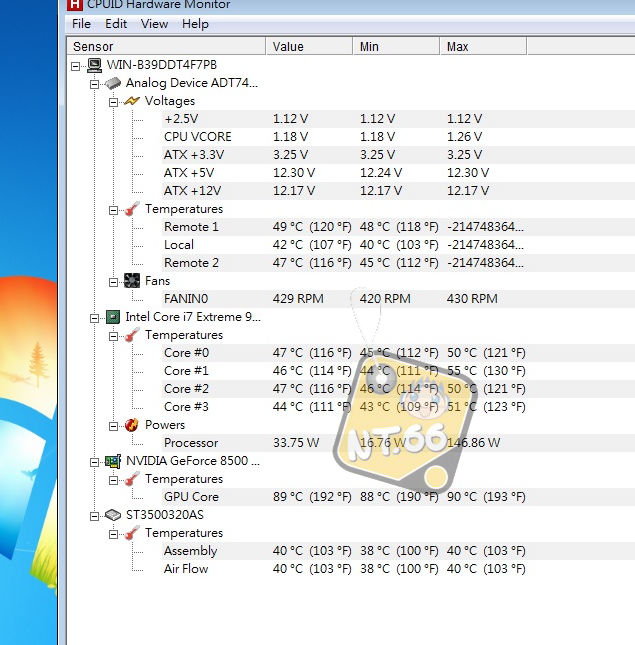635x645 pixels.
Task: Select the ATX +12V row
Action: pyautogui.click(x=398, y=191)
